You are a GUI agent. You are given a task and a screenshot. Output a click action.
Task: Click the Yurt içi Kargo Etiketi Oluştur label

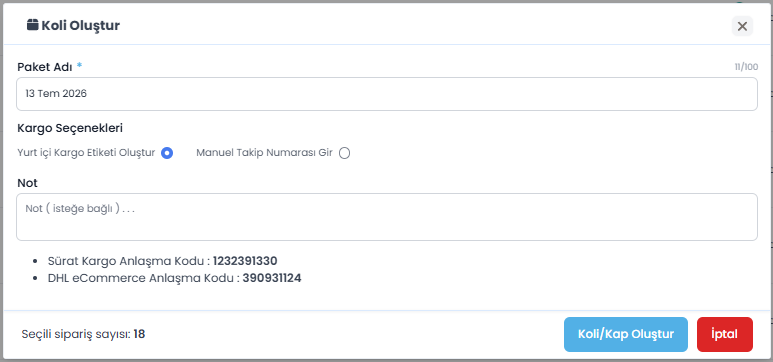[86, 152]
